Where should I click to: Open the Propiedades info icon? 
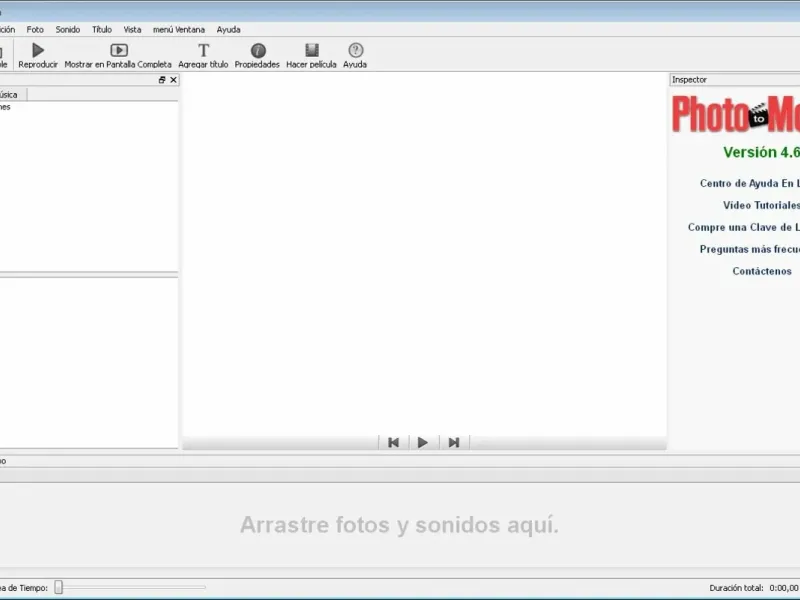258,51
